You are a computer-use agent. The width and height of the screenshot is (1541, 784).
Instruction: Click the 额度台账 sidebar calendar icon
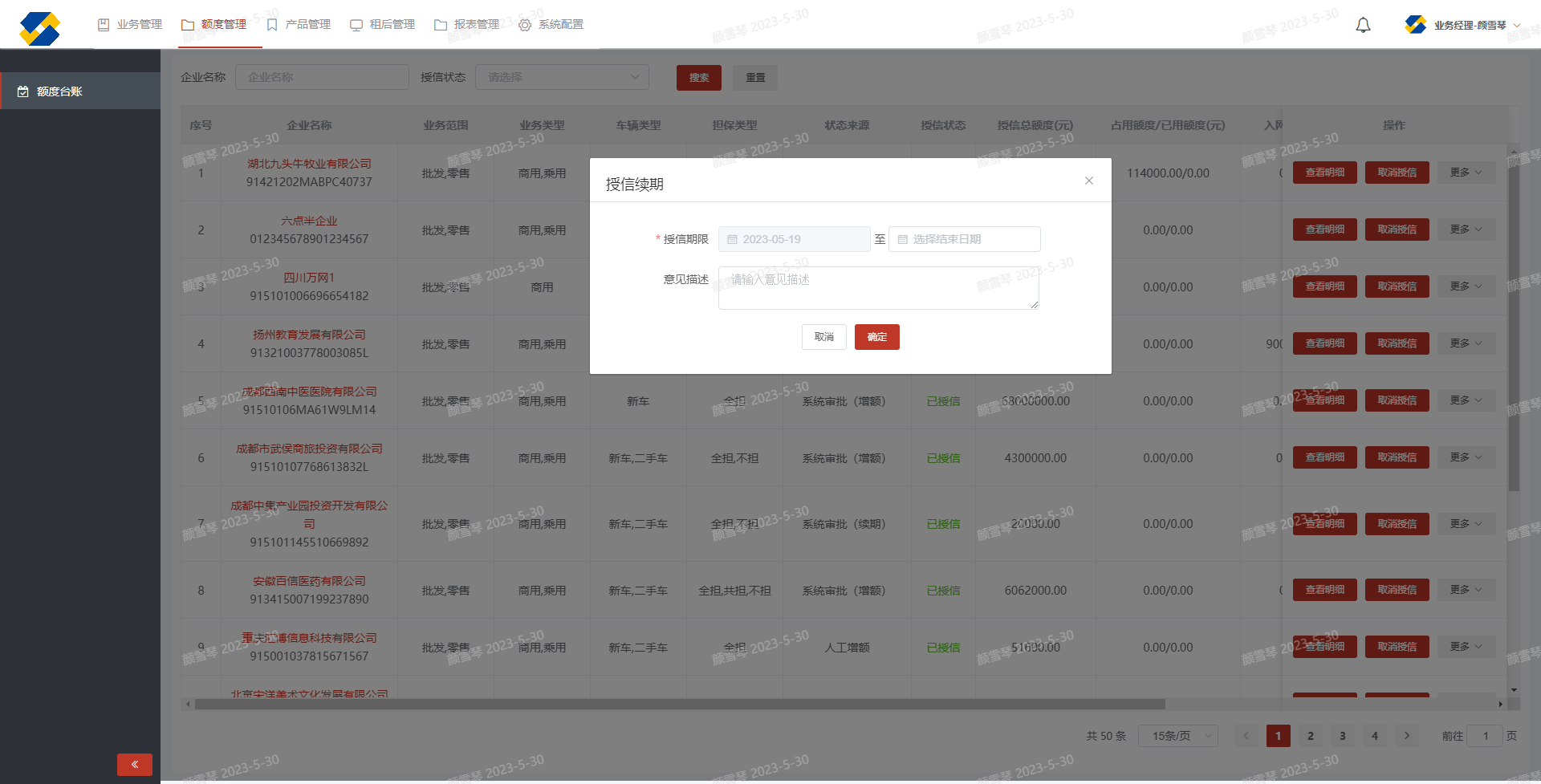coord(23,91)
